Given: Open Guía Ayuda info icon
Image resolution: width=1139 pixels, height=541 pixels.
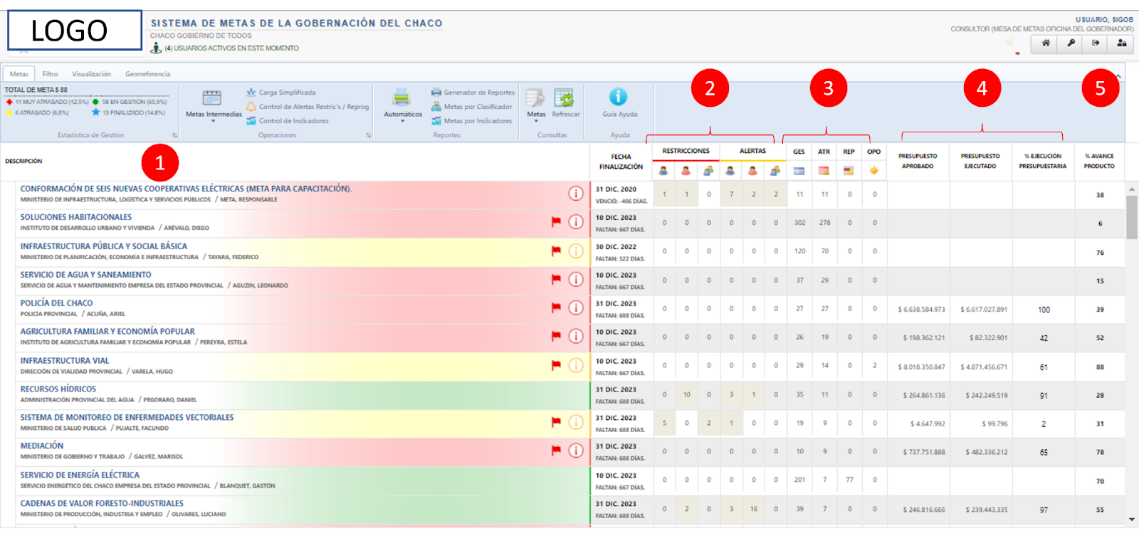Looking at the screenshot, I should (618, 97).
